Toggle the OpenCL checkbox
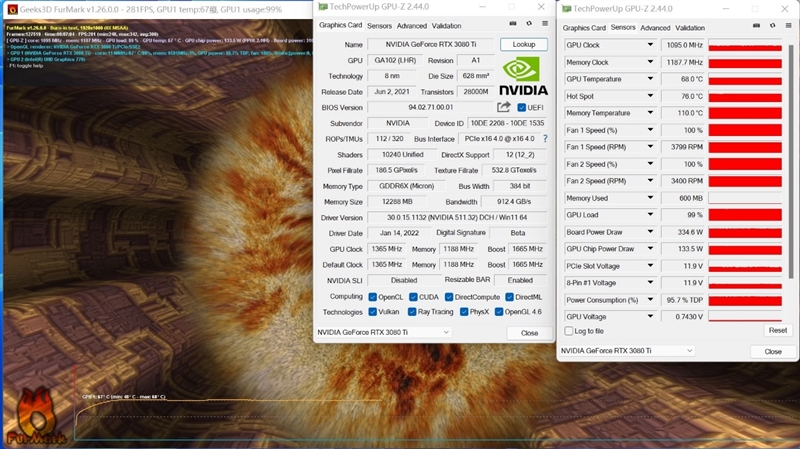 pos(372,297)
